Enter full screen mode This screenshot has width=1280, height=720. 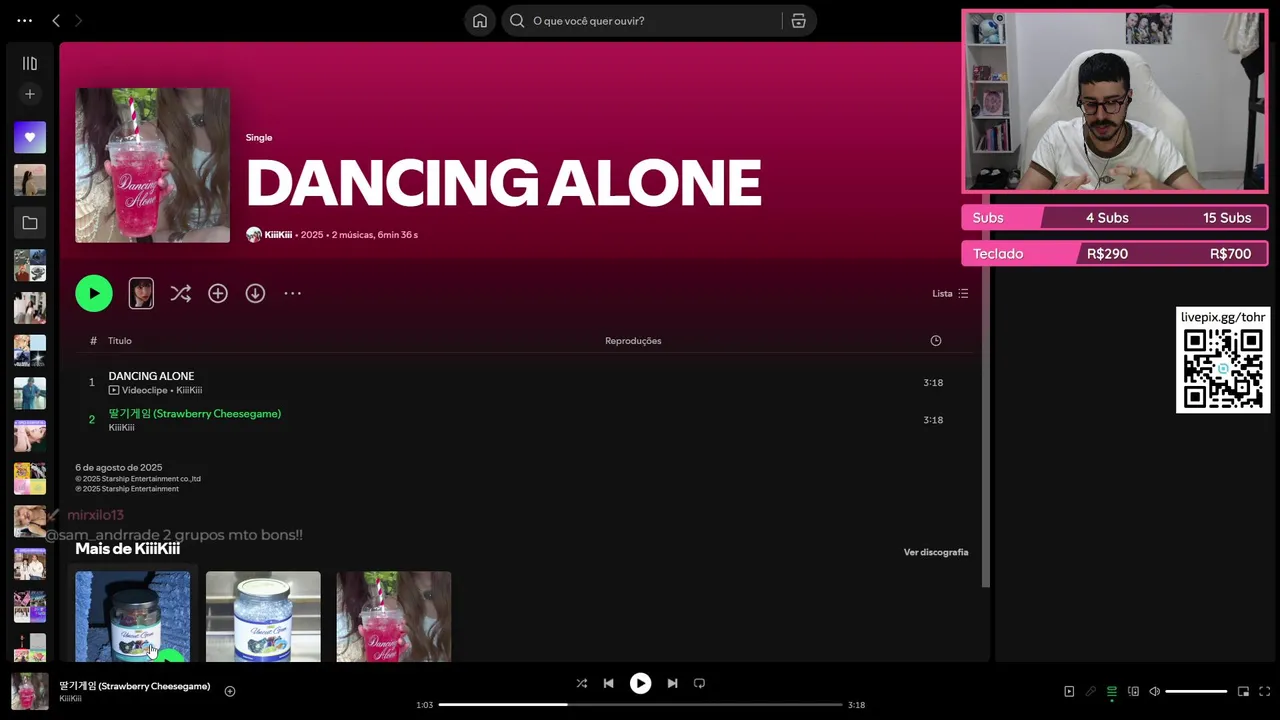click(1265, 691)
